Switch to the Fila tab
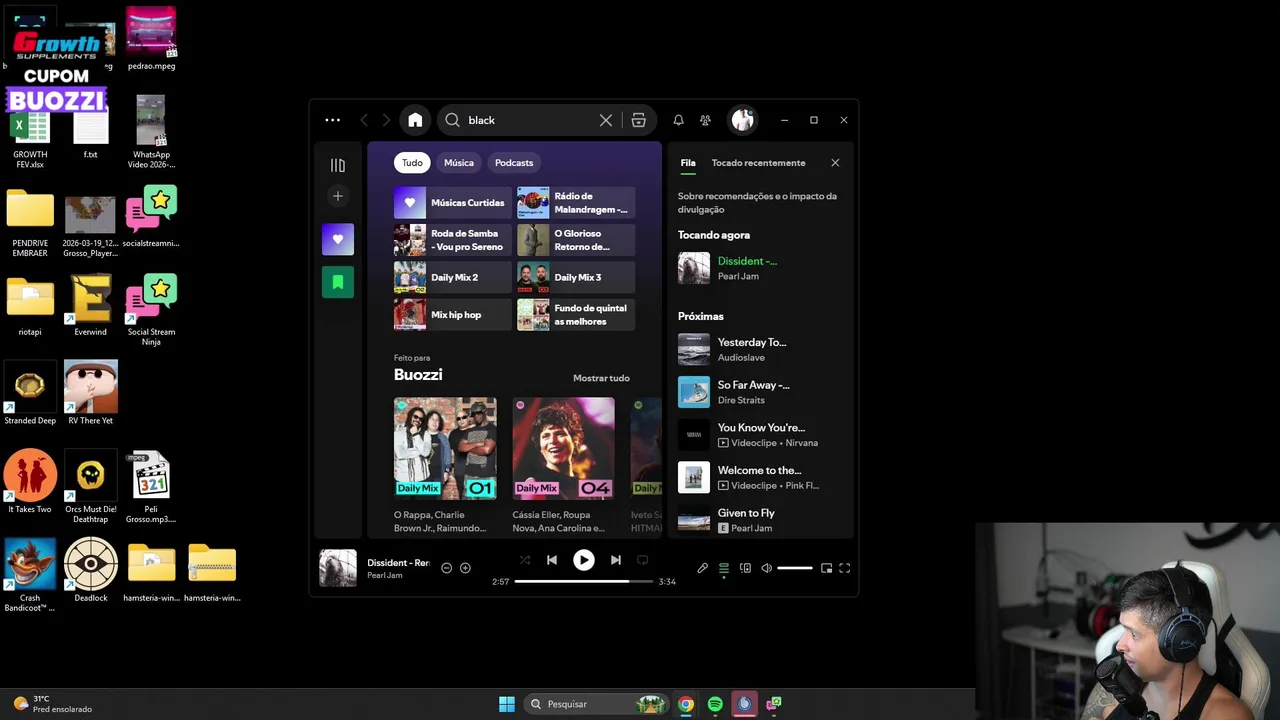 (x=688, y=163)
